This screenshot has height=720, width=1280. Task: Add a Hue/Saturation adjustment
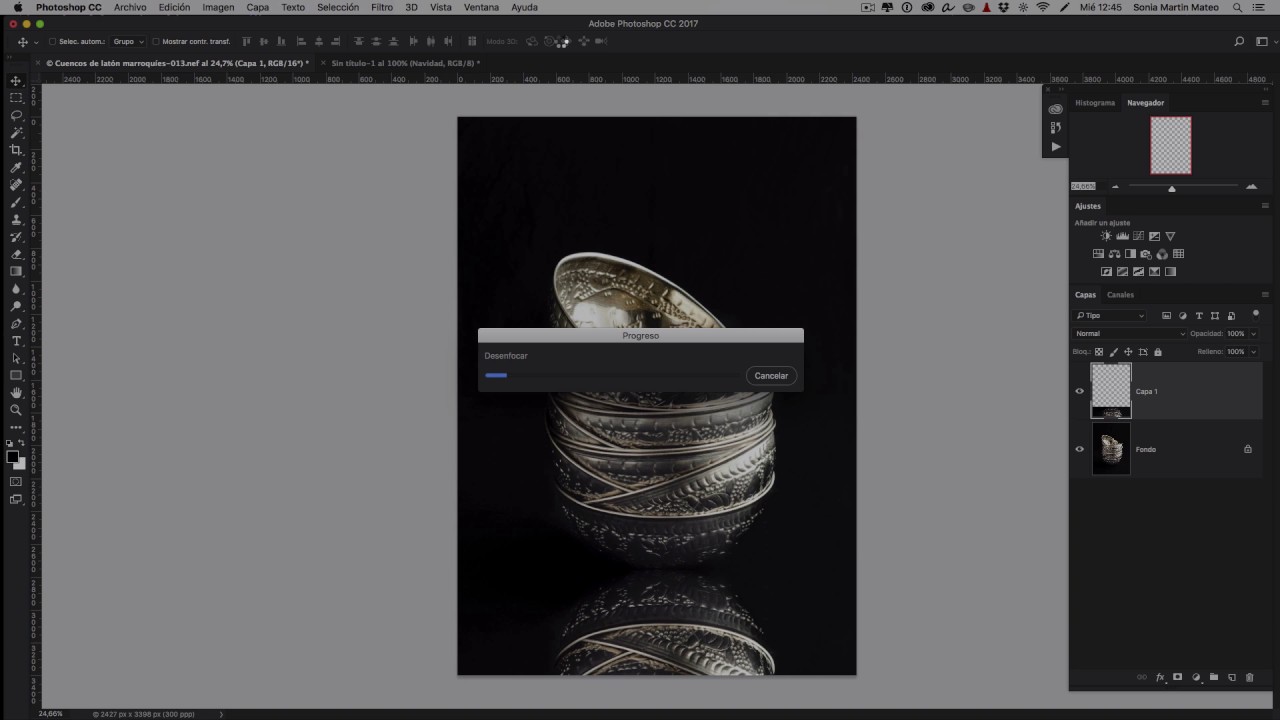click(1098, 254)
